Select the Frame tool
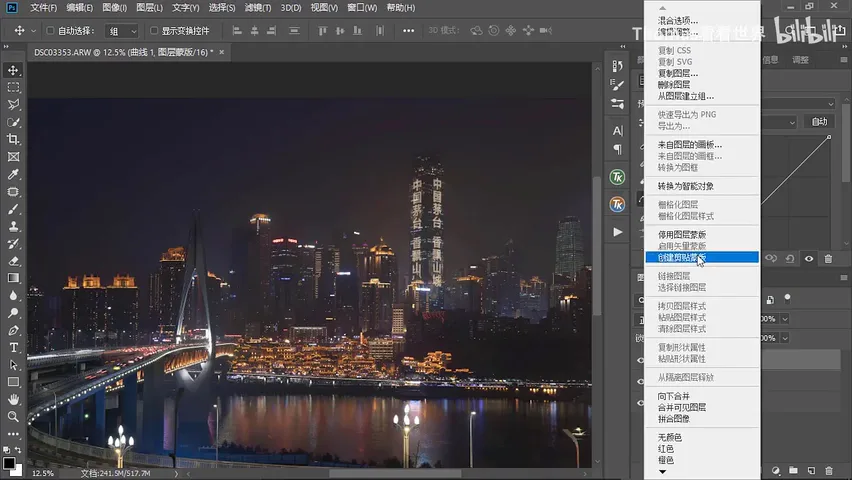The width and height of the screenshot is (852, 480). click(x=14, y=157)
